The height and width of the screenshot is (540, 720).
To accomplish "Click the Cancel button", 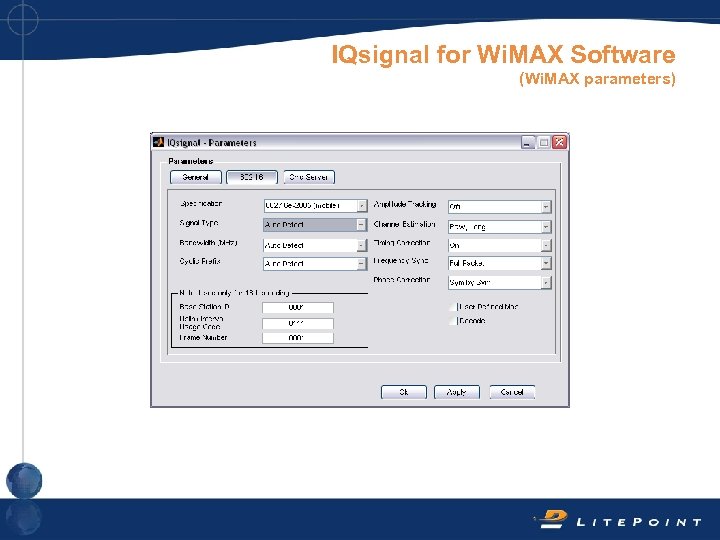I will coord(512,392).
